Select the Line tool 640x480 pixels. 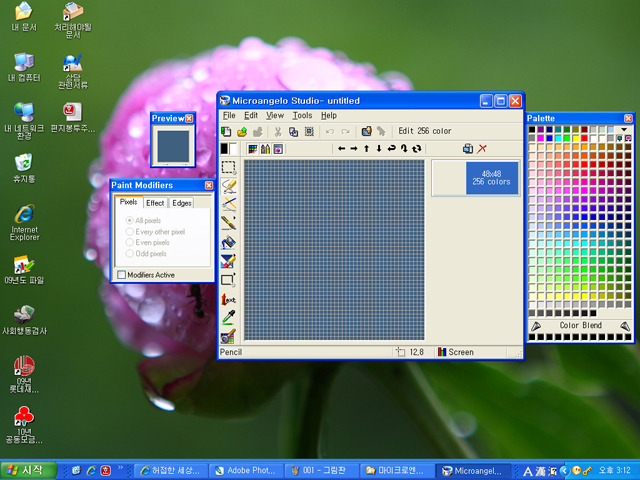coord(229,204)
